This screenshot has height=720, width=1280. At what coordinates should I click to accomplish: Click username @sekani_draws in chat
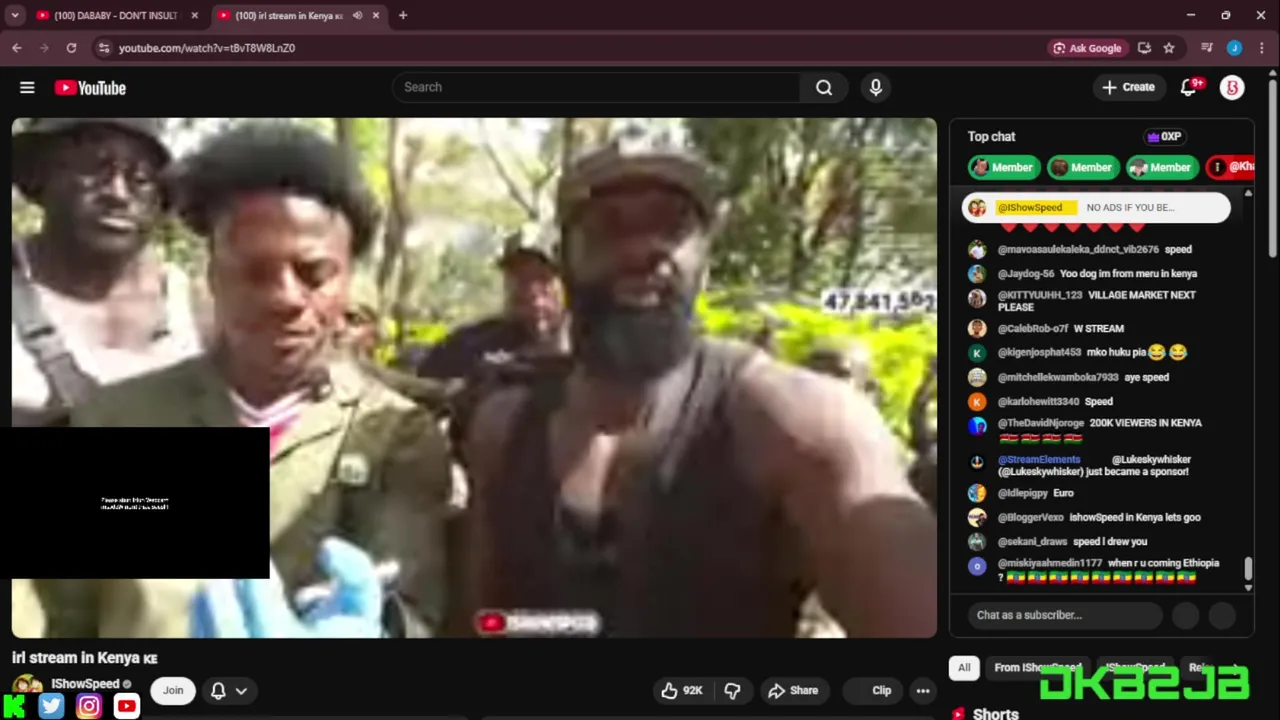coord(1033,541)
